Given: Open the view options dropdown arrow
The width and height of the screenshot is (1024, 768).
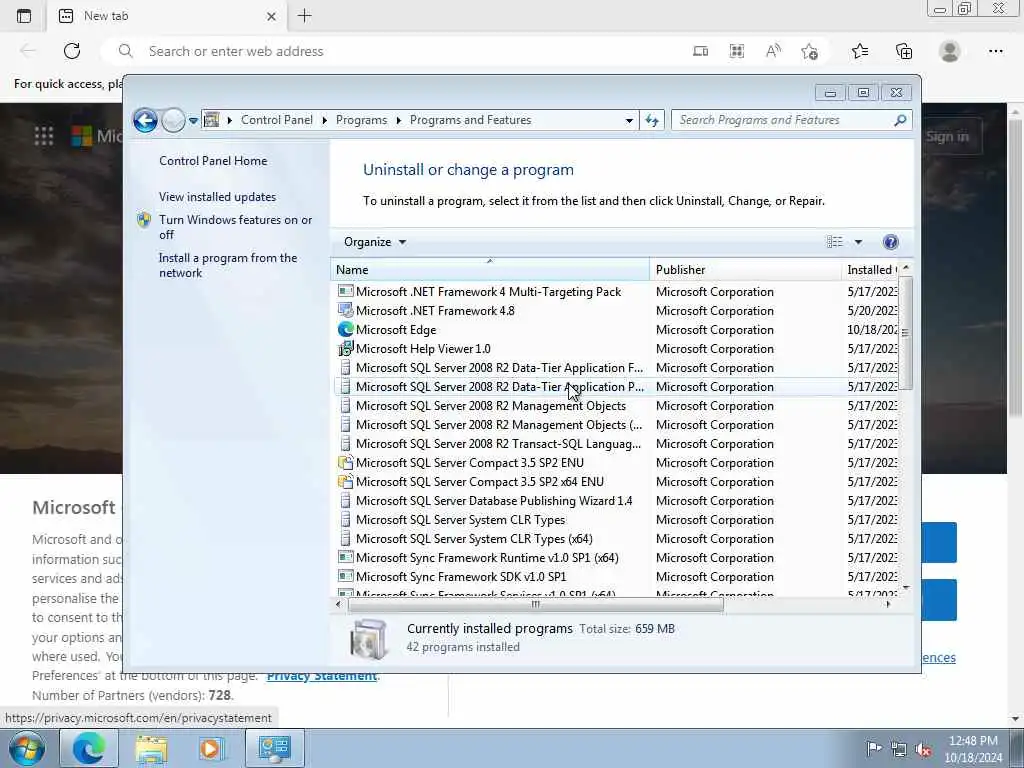Looking at the screenshot, I should [x=858, y=242].
